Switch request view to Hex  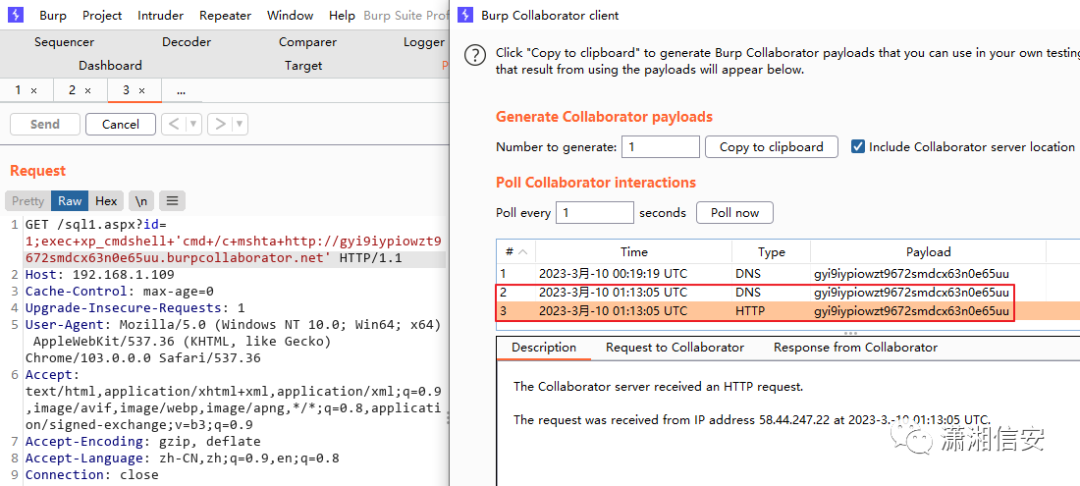106,201
